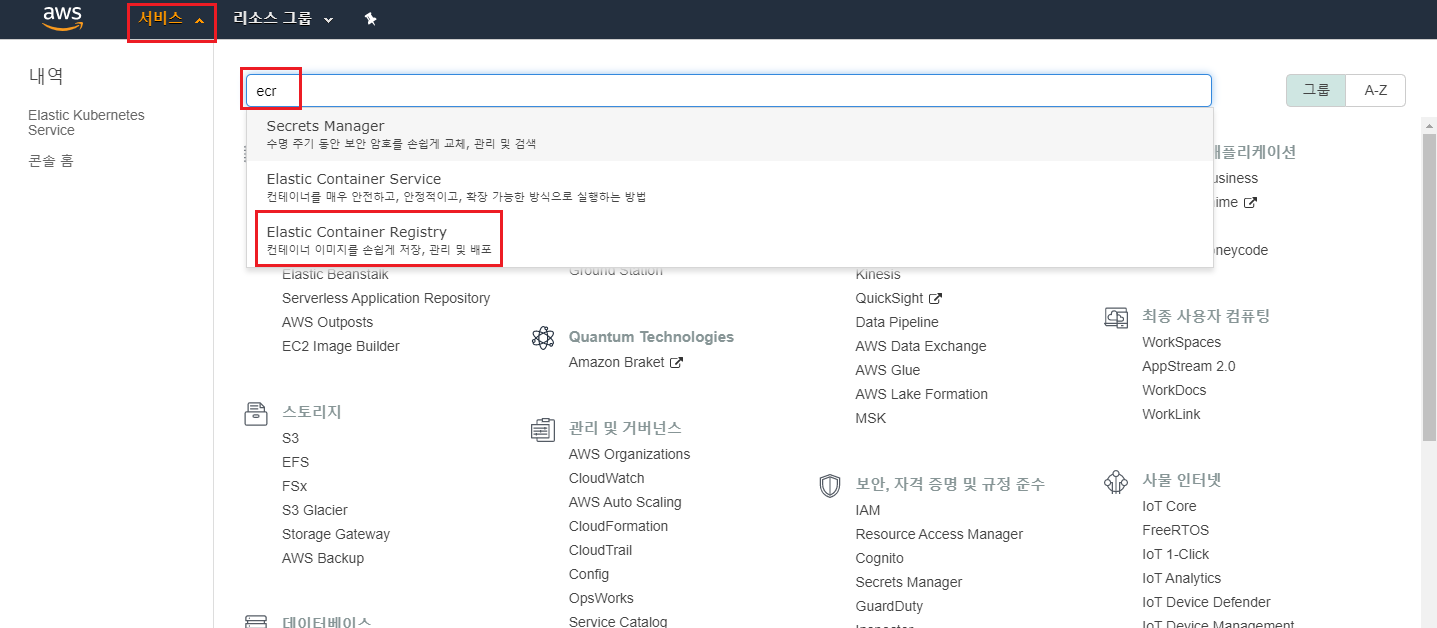Open GuardDuty
Screen dimensions: 1437x628
tap(889, 606)
